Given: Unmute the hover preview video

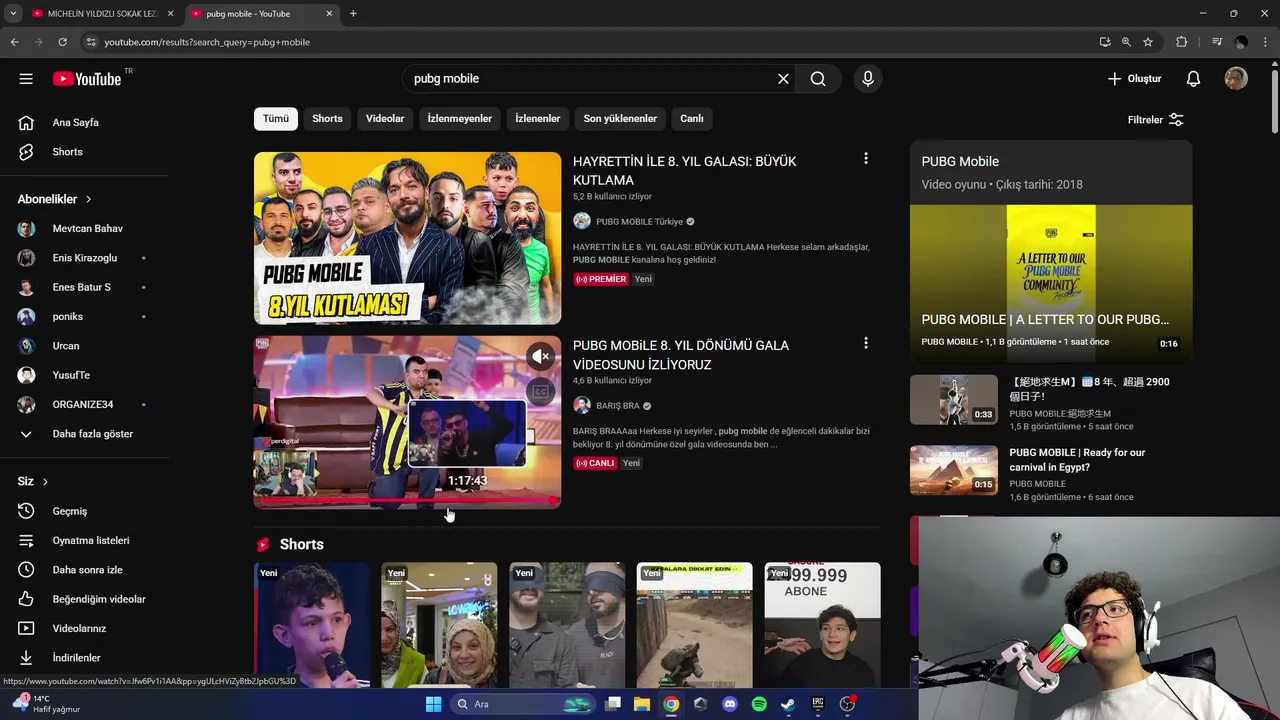Looking at the screenshot, I should pyautogui.click(x=540, y=356).
